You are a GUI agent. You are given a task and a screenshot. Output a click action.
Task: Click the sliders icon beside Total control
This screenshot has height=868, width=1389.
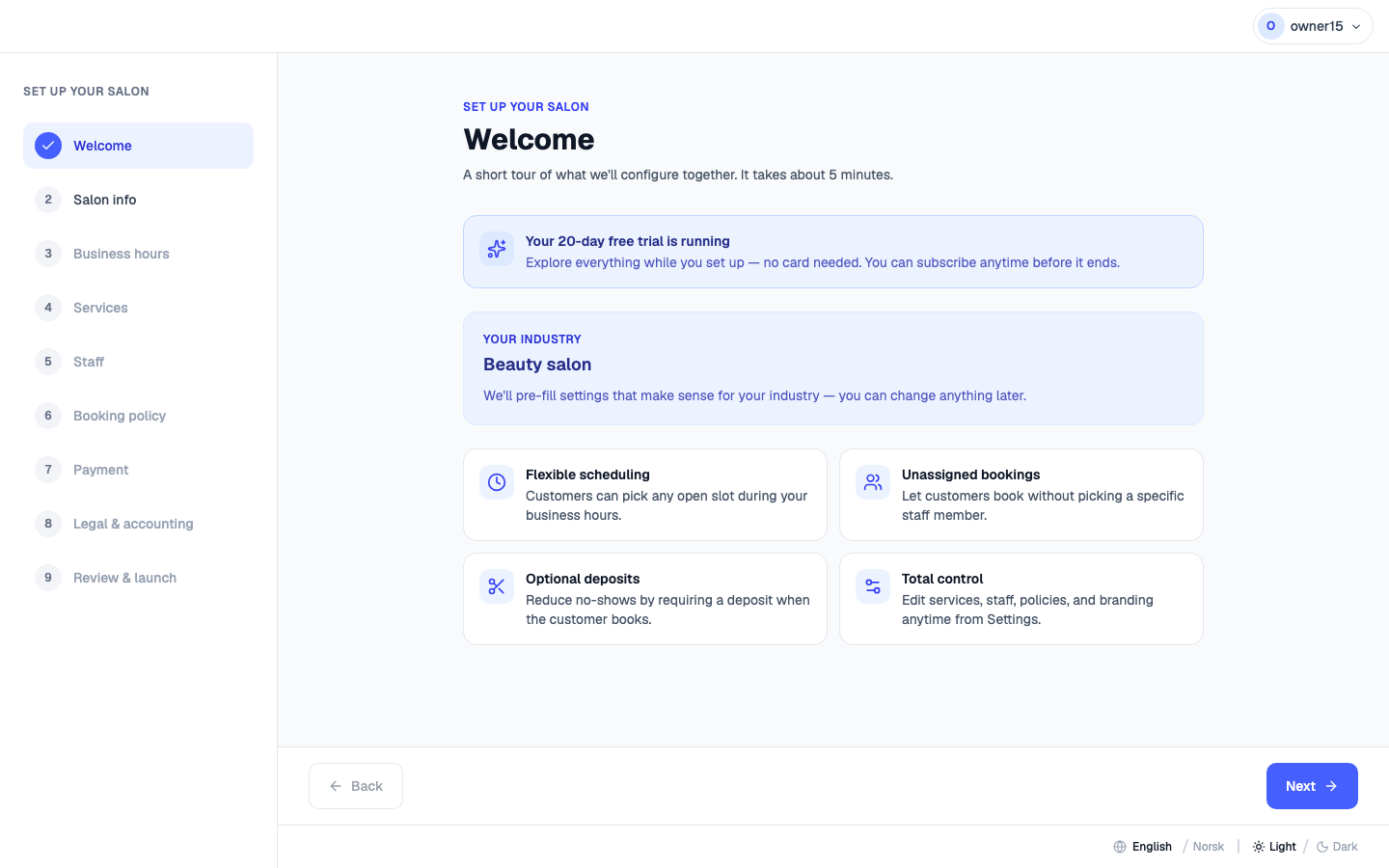(x=873, y=586)
